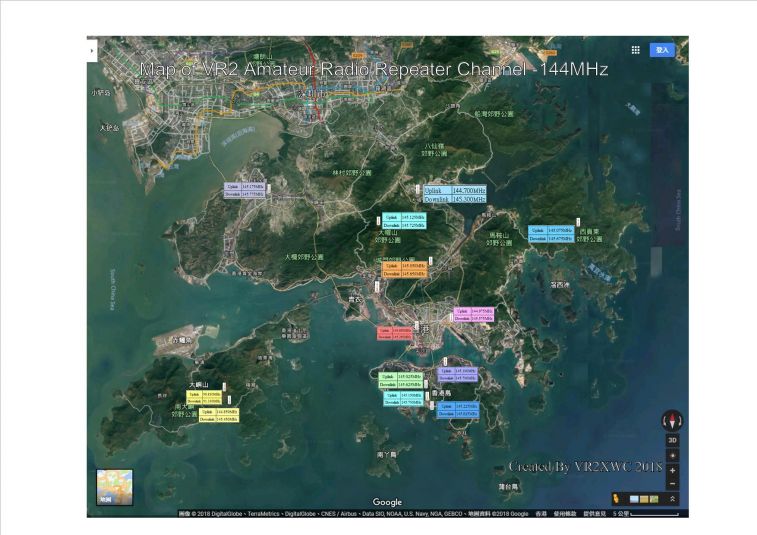
Task: Open the first photo thumbnail beside pegman
Action: point(632,498)
